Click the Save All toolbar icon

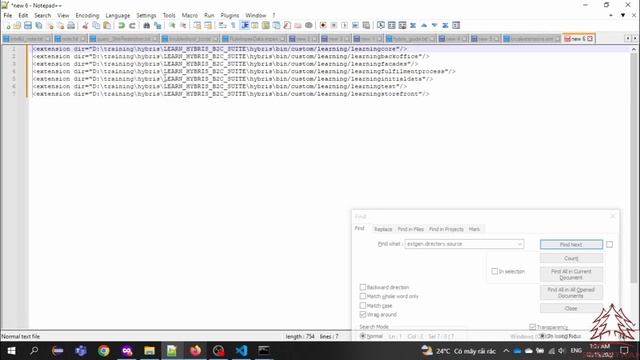click(39, 26)
